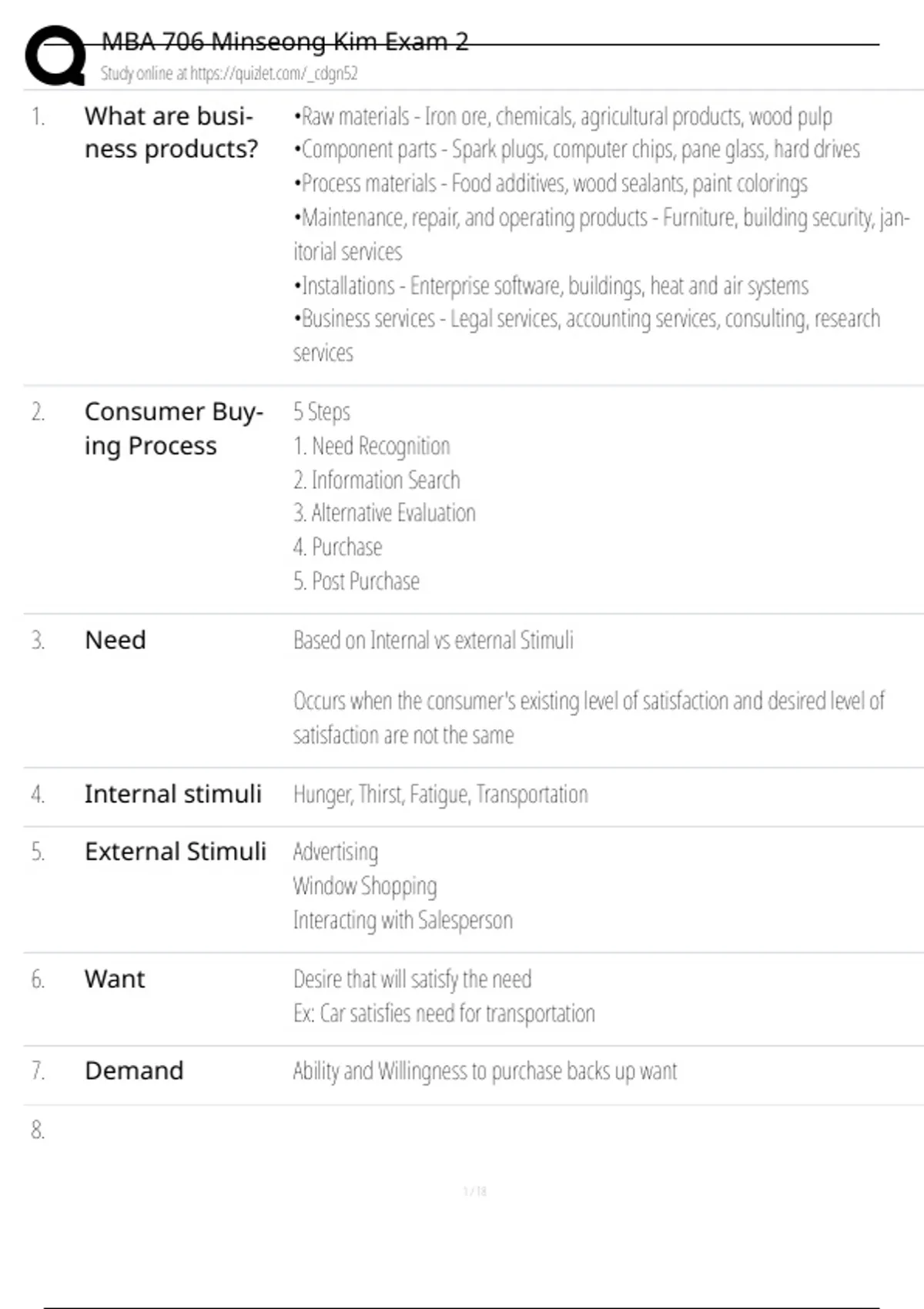Select the 'External Stimuli' term
This screenshot has width=924, height=1309.
point(176,852)
